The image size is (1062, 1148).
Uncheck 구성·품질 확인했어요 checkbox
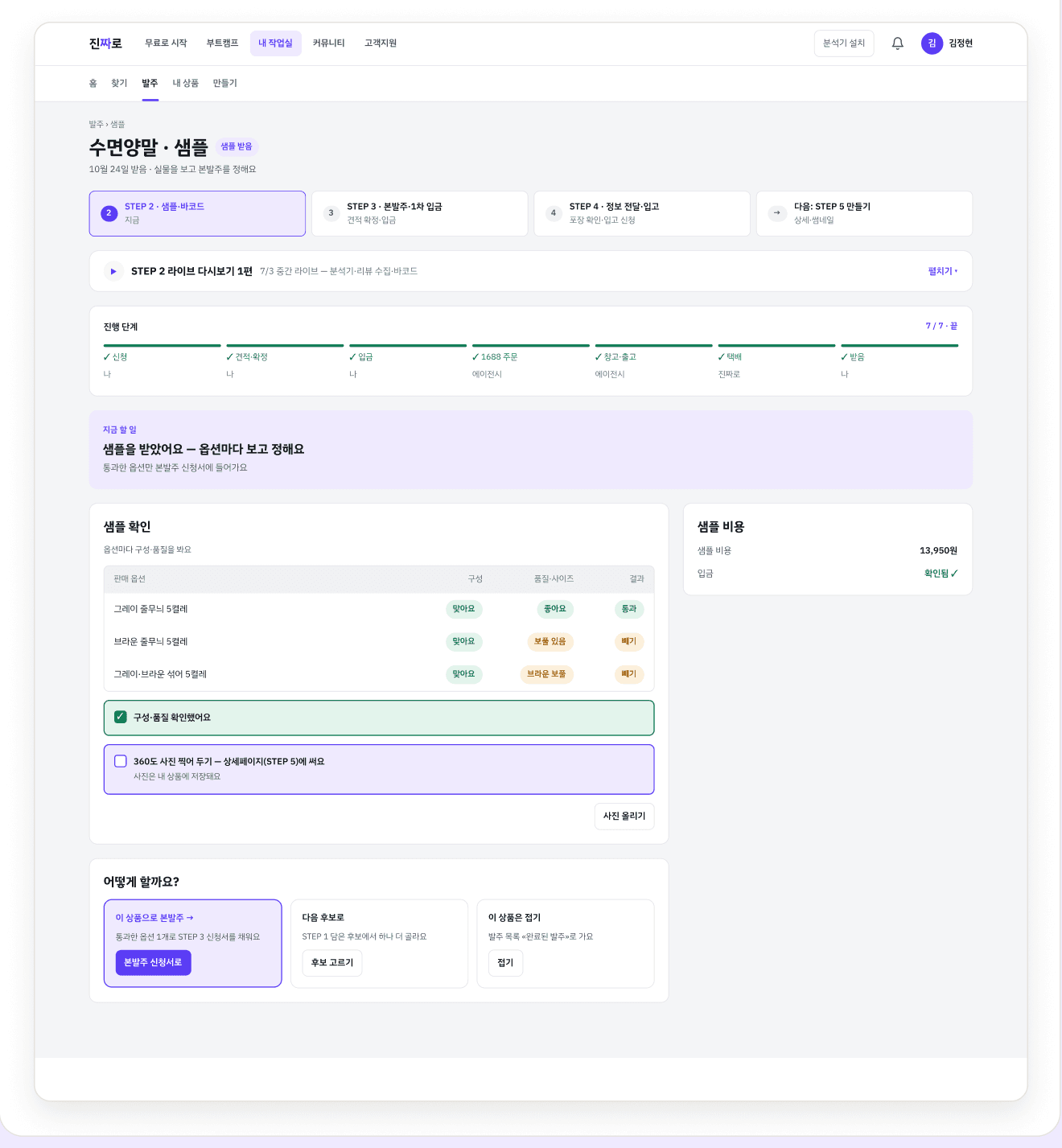point(121,717)
